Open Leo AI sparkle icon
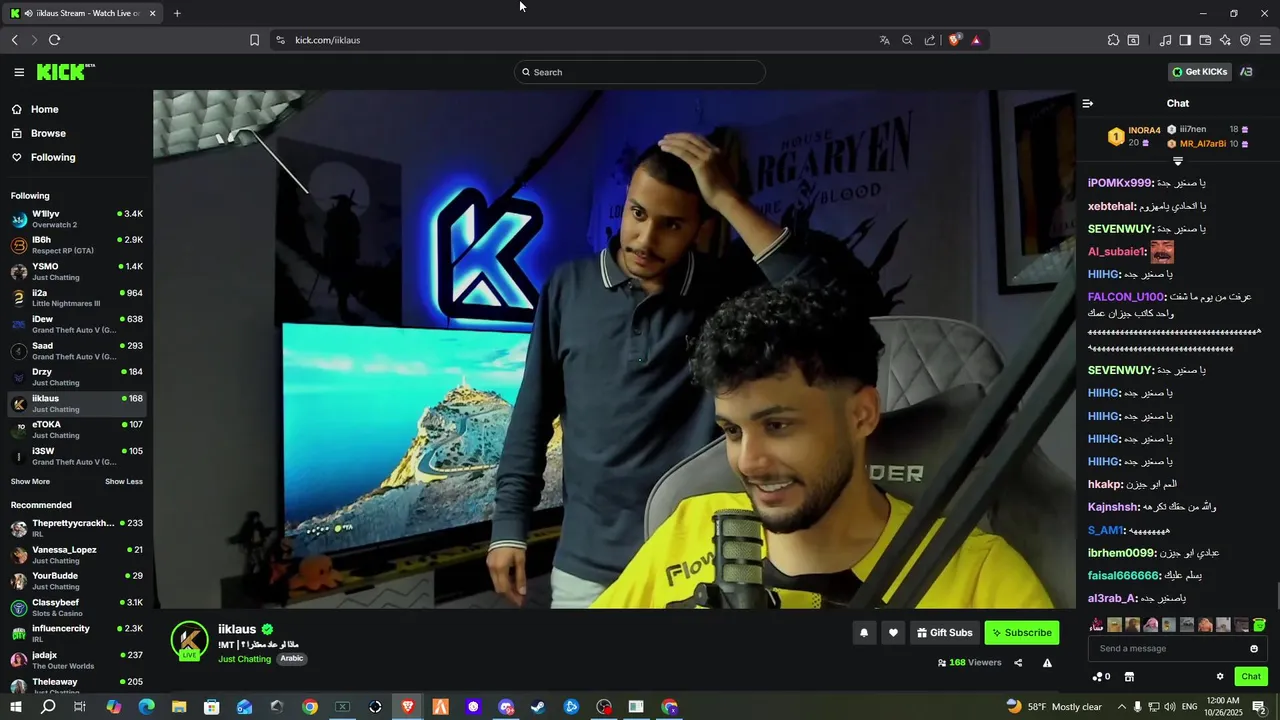 [x=1225, y=40]
